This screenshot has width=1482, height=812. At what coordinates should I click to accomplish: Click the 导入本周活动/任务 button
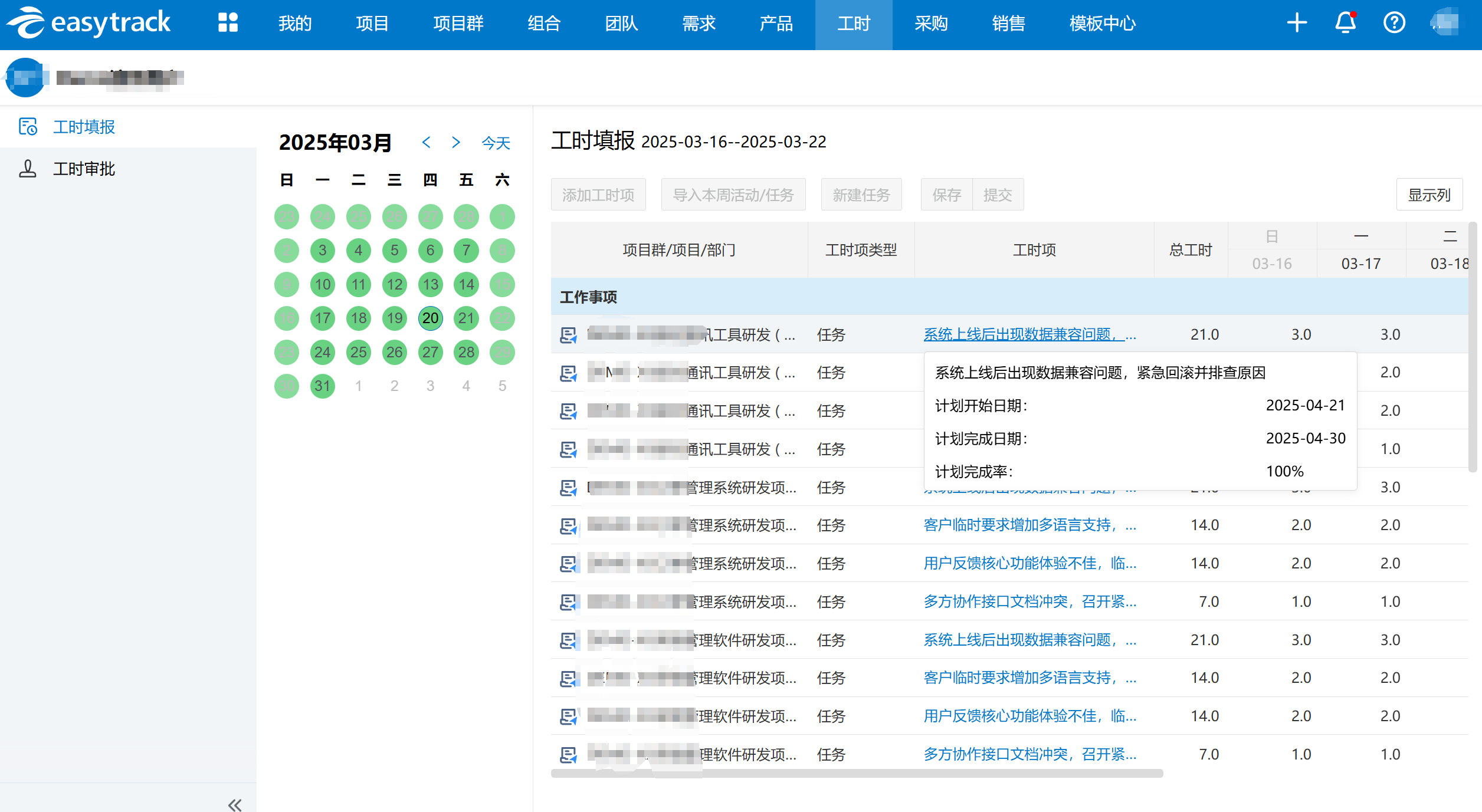pyautogui.click(x=733, y=195)
